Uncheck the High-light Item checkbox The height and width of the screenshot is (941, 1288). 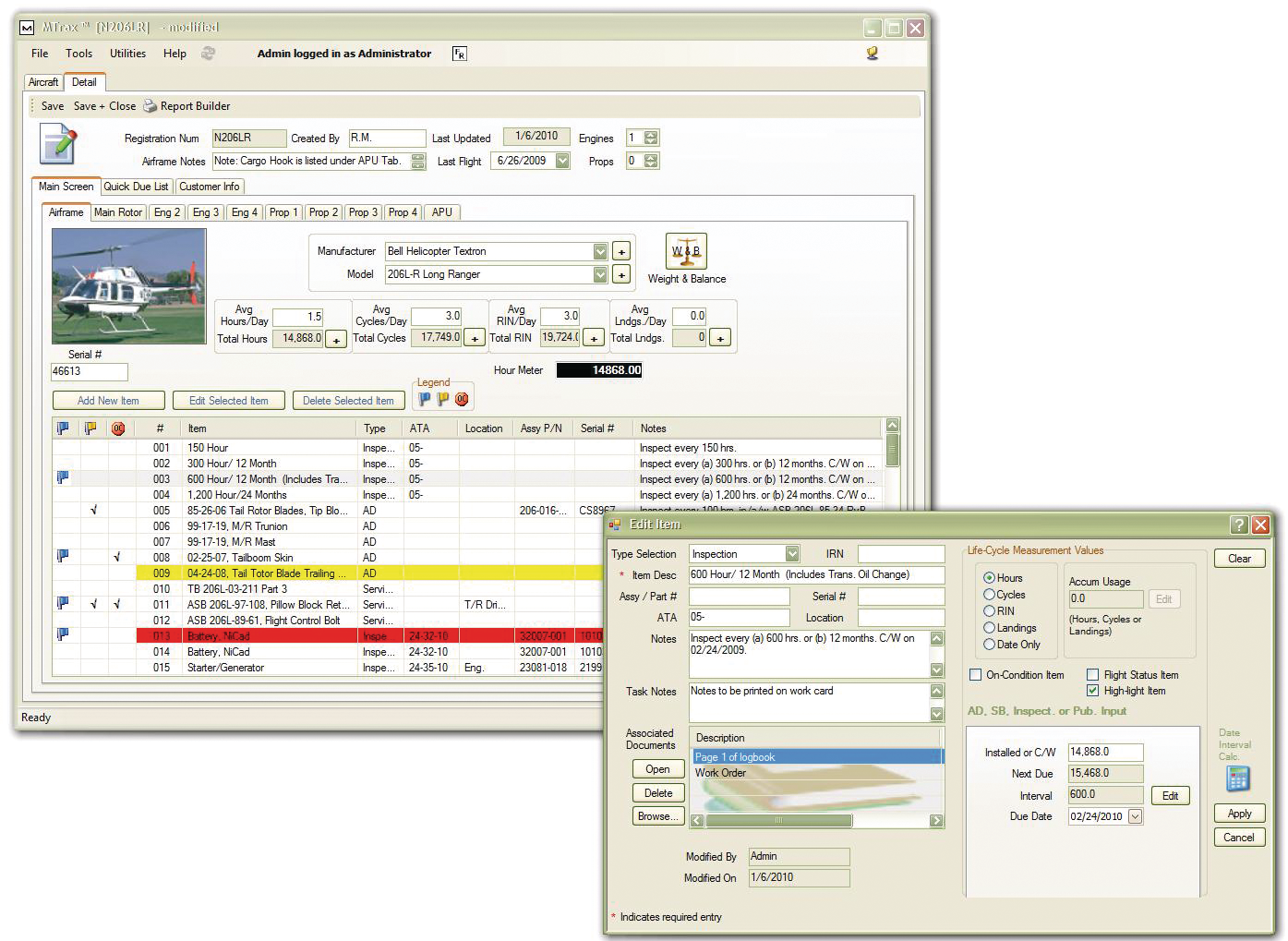pyautogui.click(x=1092, y=691)
